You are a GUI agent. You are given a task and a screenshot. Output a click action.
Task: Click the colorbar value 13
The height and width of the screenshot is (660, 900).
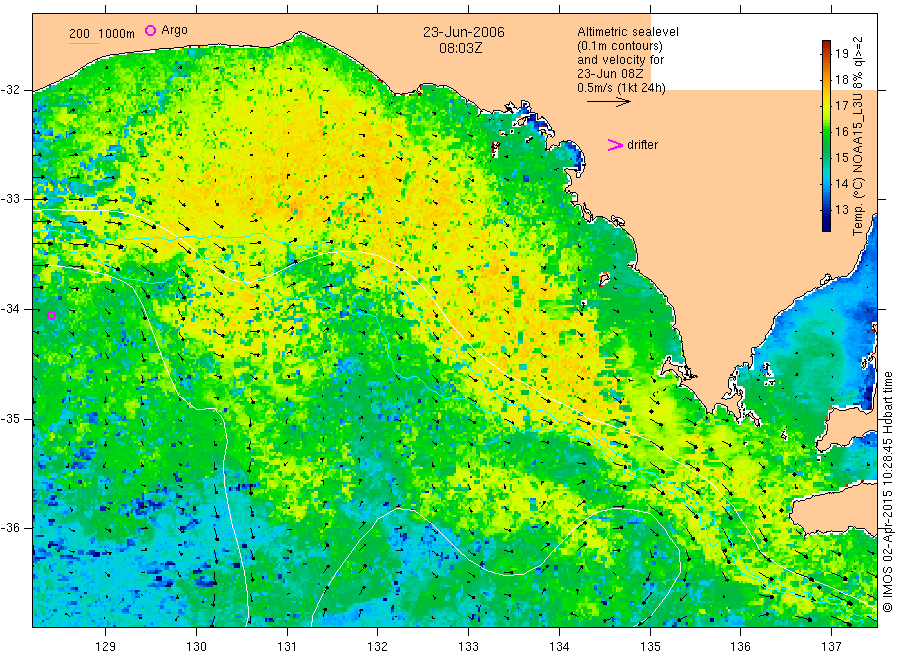point(841,209)
